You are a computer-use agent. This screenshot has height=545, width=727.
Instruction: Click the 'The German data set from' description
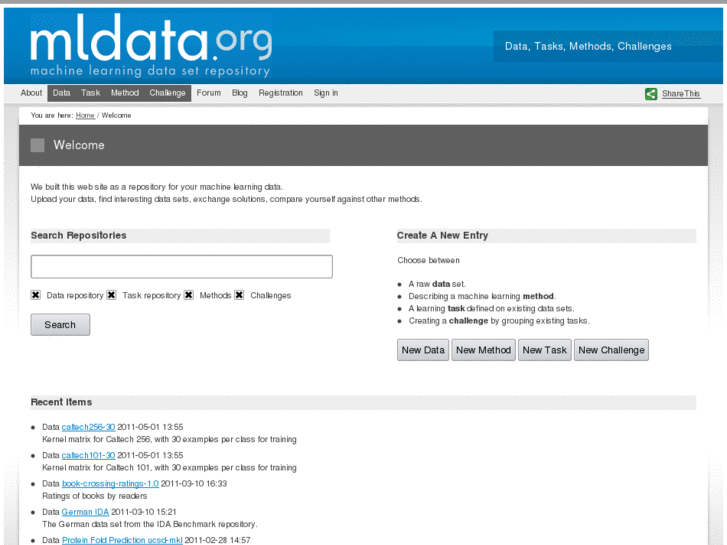150,524
